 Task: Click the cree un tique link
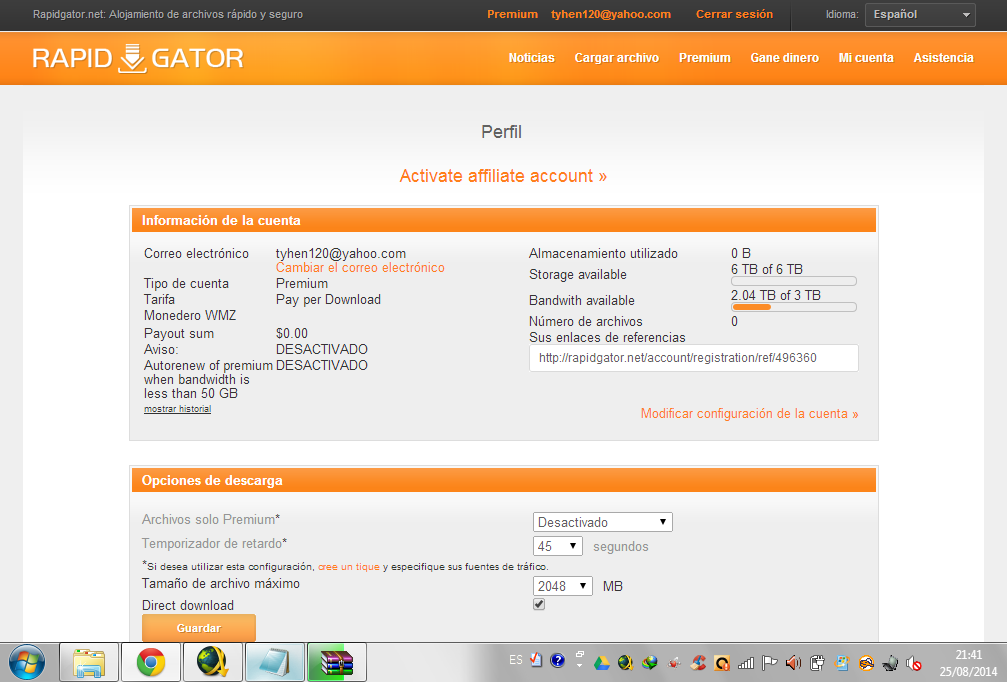click(x=349, y=566)
